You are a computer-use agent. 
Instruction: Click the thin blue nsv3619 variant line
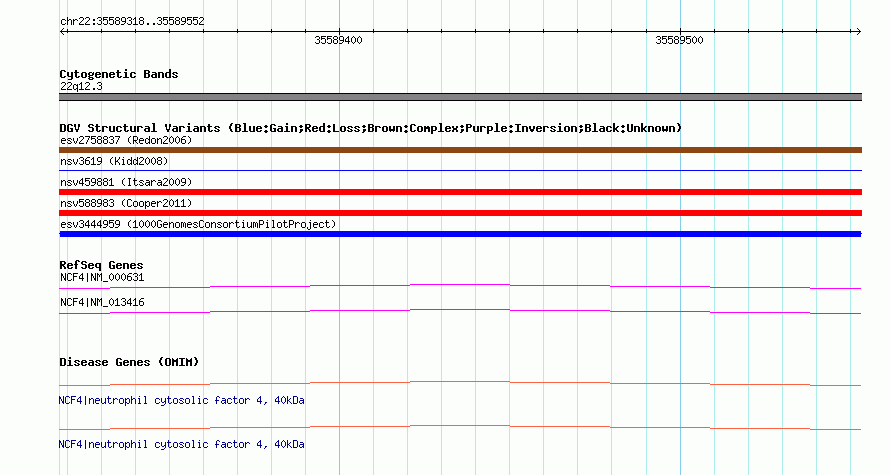click(460, 170)
